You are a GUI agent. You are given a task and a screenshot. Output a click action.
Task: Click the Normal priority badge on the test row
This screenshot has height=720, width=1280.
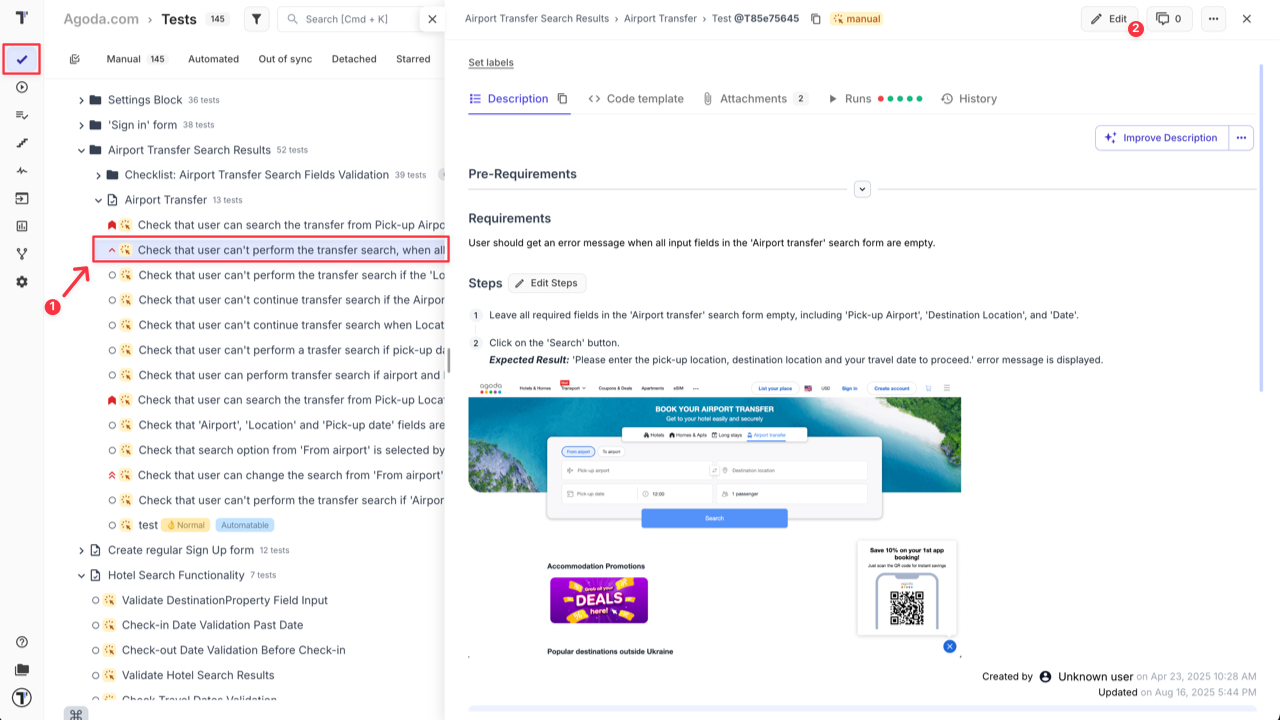(185, 524)
